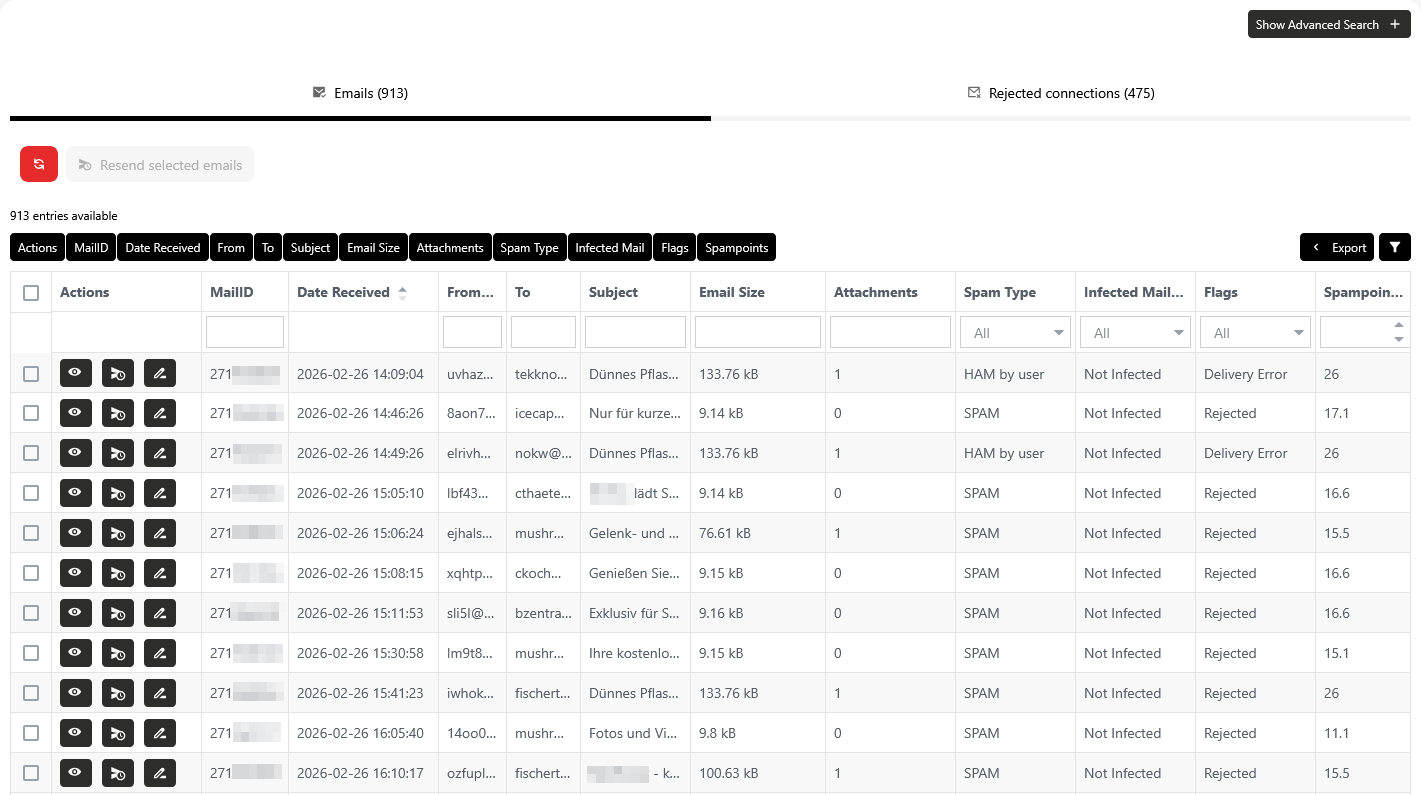
Task: Resend the email received at 14:46:26
Action: click(118, 413)
